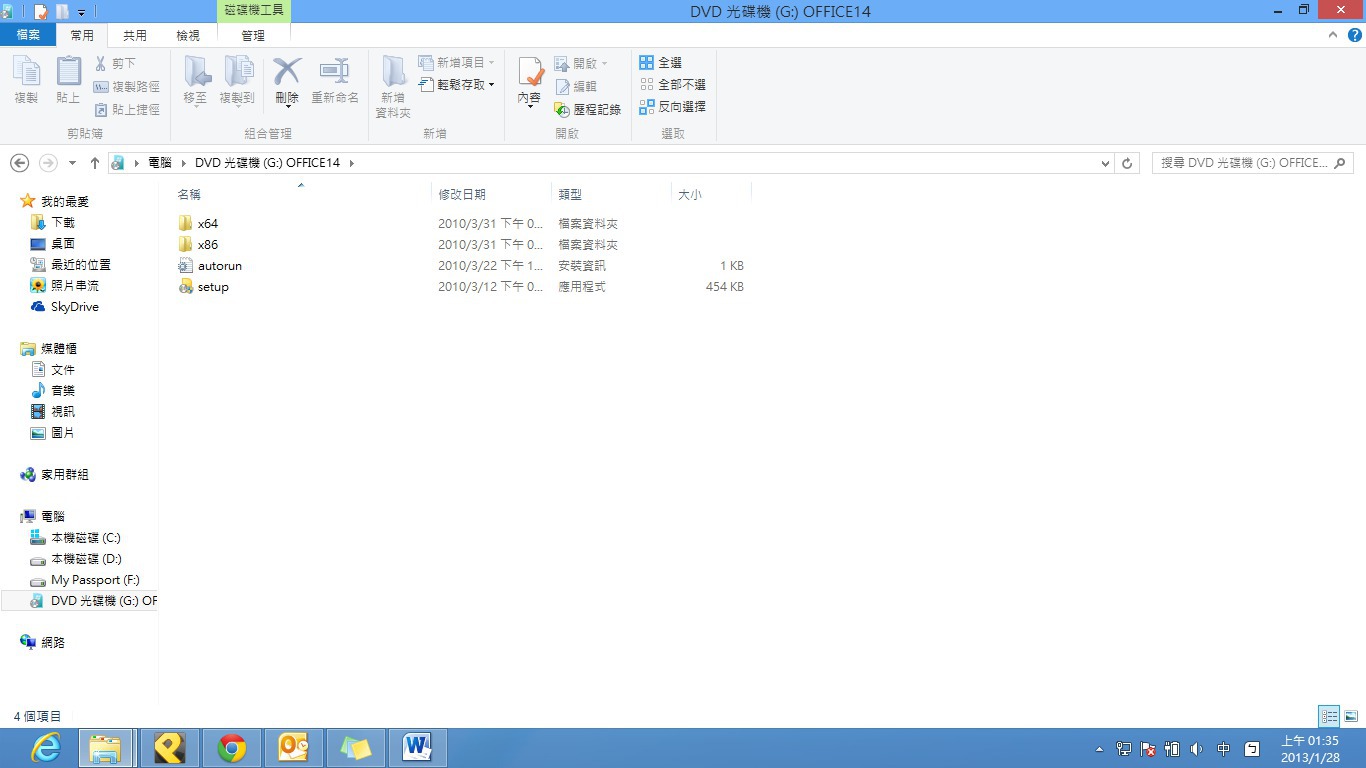
Task: Open Desktop (桌面) in favorites
Action: 52,244
